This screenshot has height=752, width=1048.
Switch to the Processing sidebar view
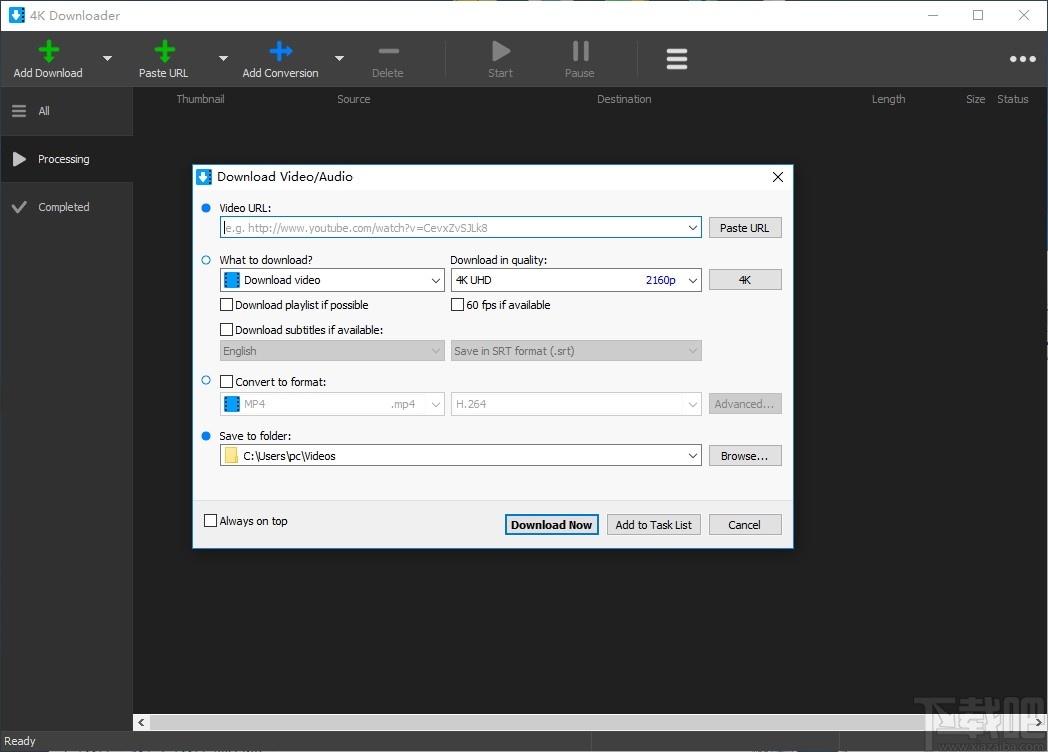(x=66, y=158)
